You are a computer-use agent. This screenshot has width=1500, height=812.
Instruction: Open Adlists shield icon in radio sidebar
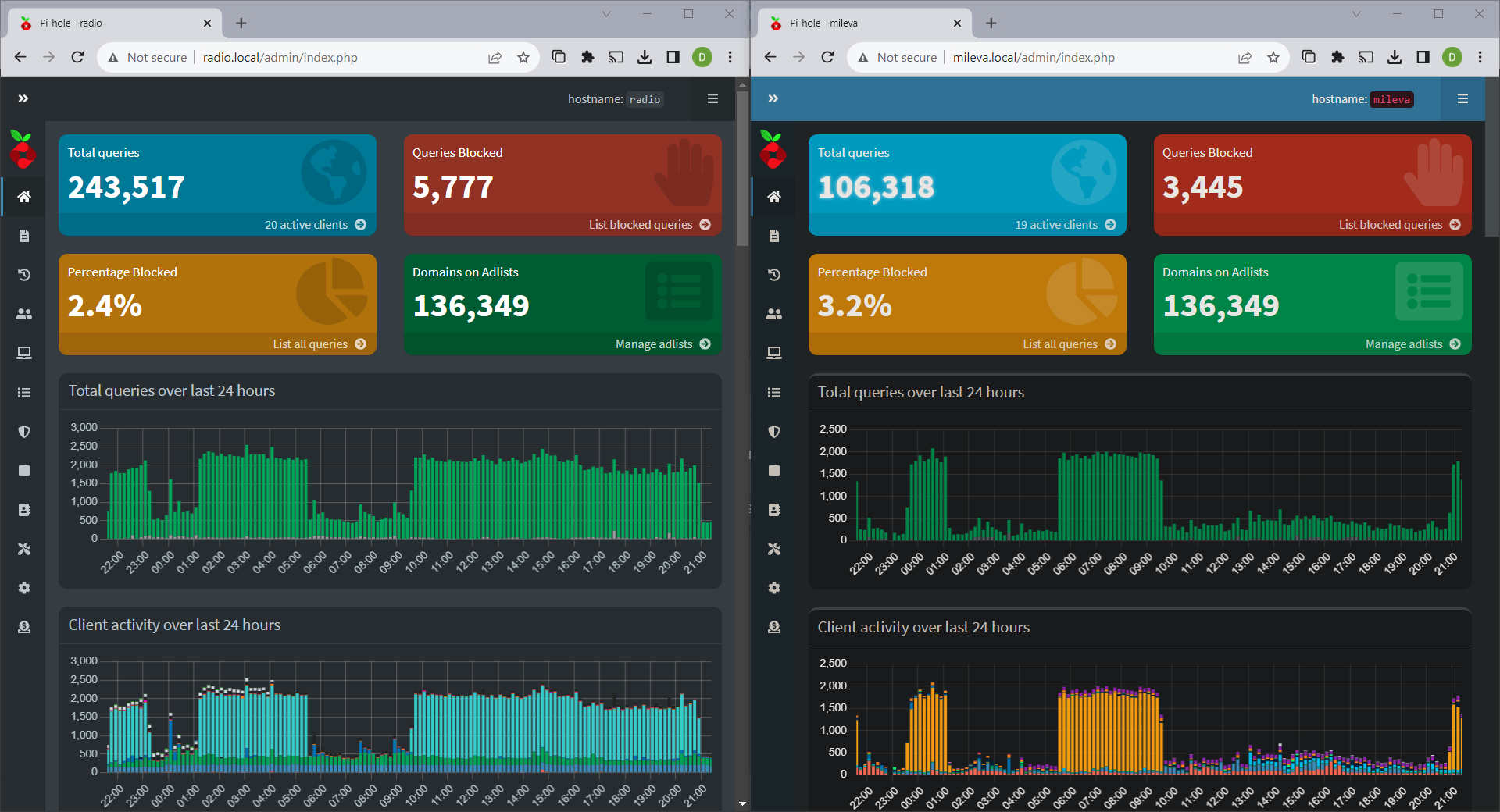click(x=24, y=432)
